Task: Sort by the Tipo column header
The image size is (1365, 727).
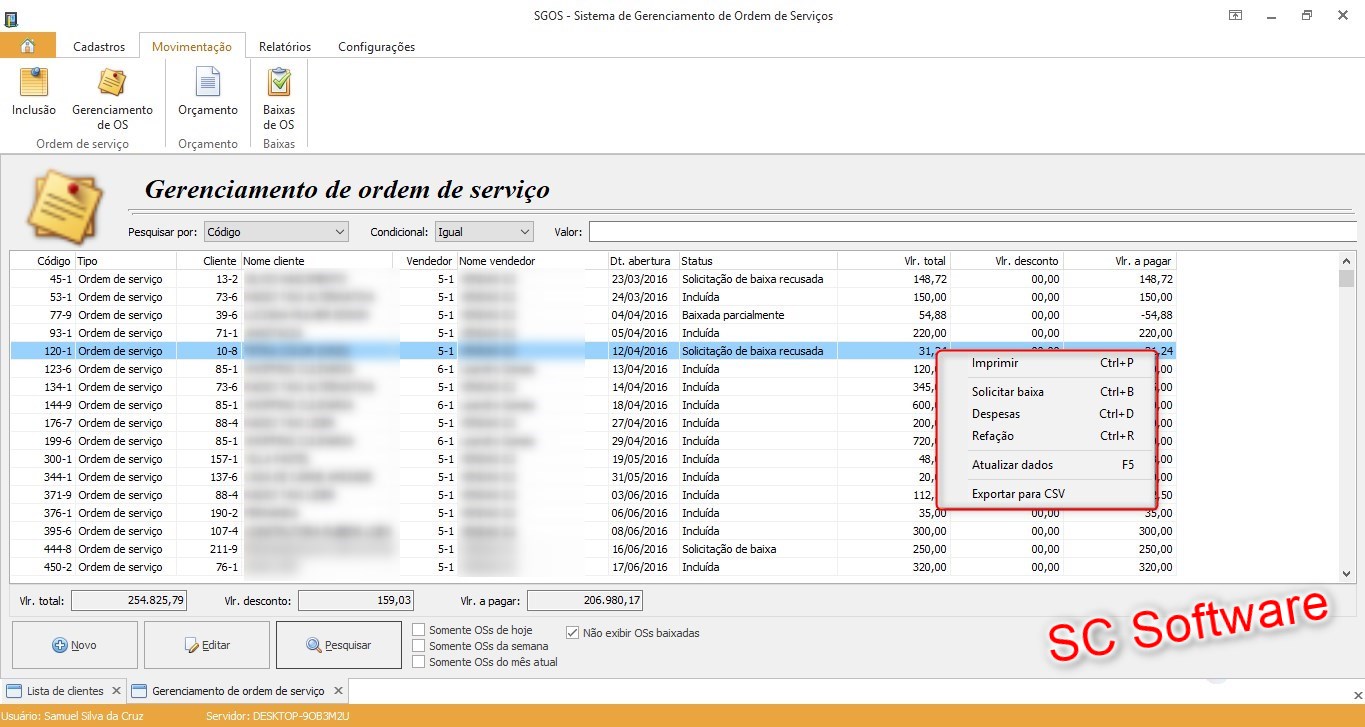Action: (x=125, y=261)
